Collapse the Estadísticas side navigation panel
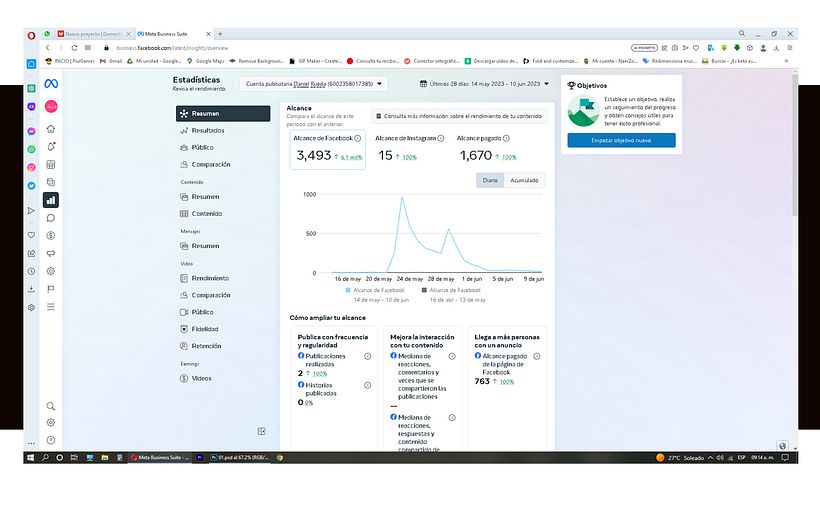This screenshot has height=513, width=820. [x=261, y=431]
